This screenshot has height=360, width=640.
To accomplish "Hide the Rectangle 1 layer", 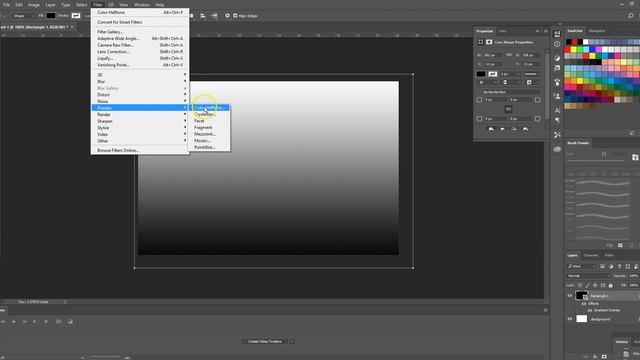I will click(x=570, y=296).
